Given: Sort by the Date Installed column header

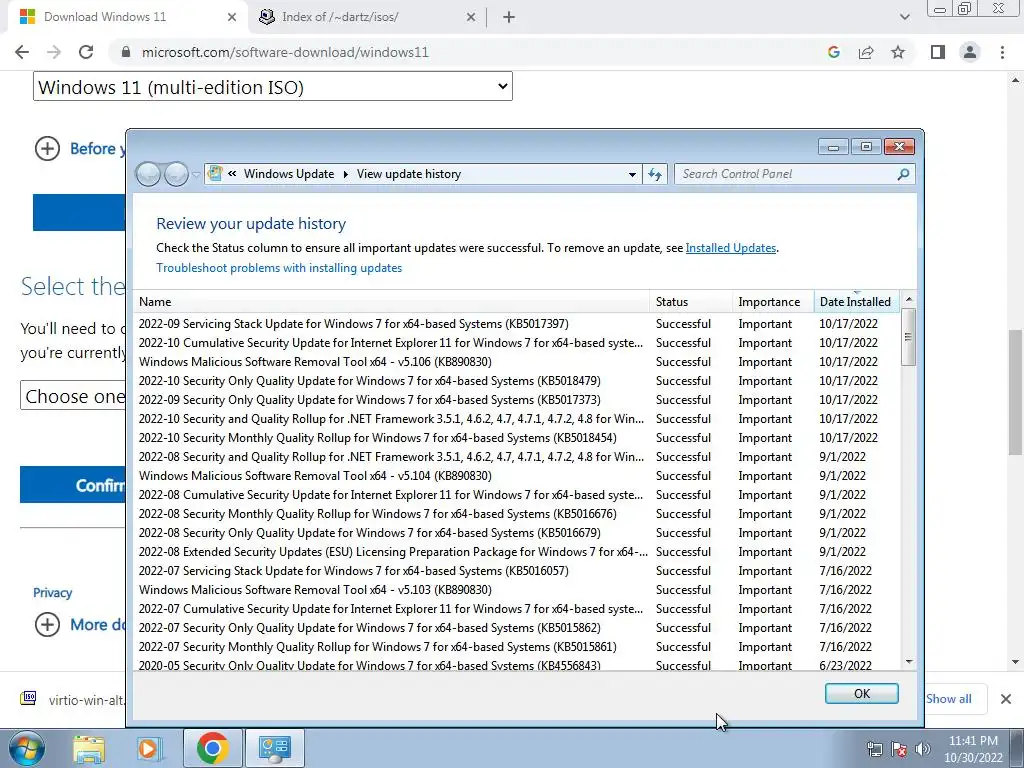Looking at the screenshot, I should click(856, 302).
